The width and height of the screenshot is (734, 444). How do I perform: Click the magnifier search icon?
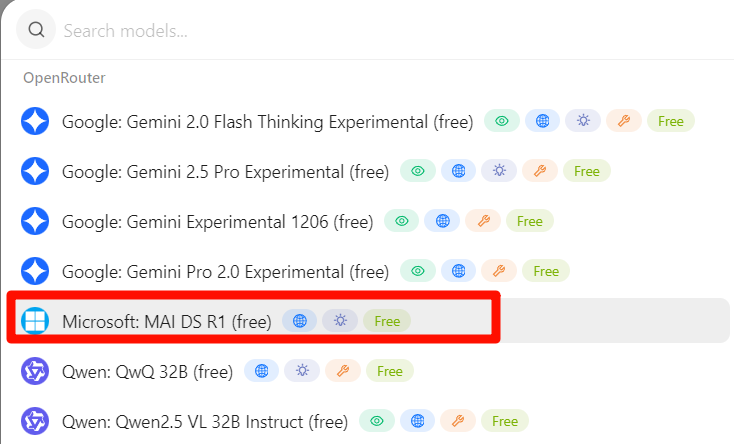36,30
